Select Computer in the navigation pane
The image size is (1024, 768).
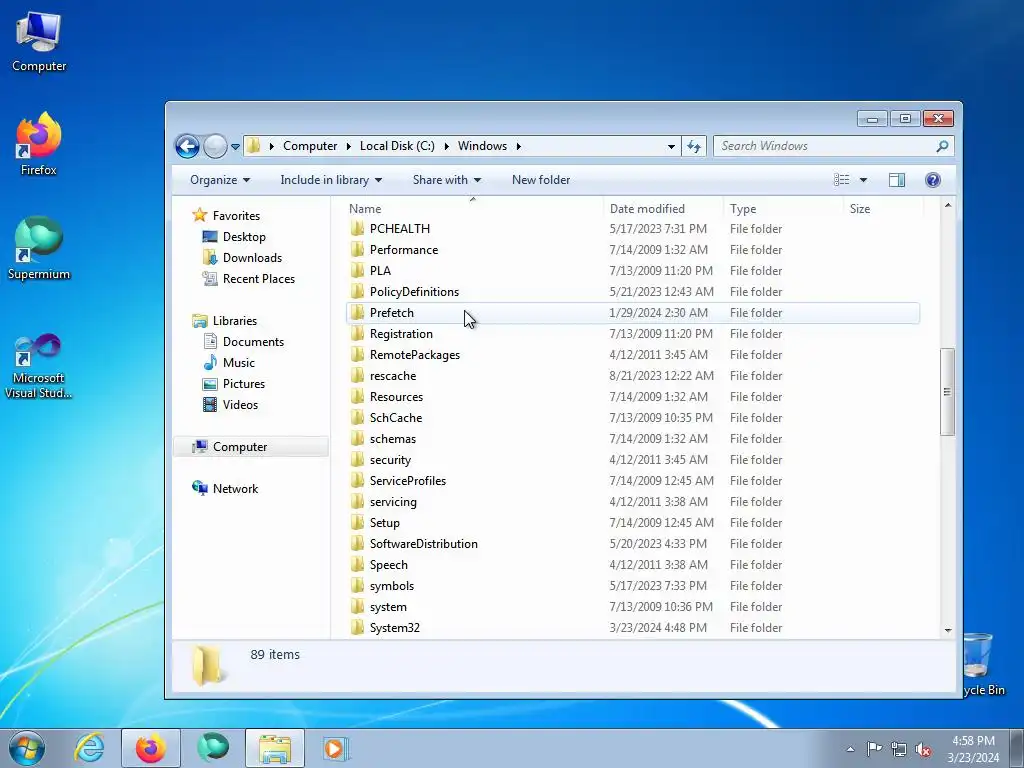pos(251,447)
